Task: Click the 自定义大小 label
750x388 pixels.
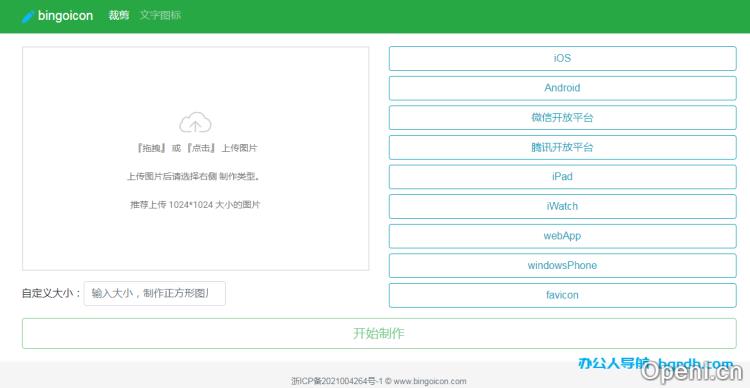Action: click(x=51, y=293)
